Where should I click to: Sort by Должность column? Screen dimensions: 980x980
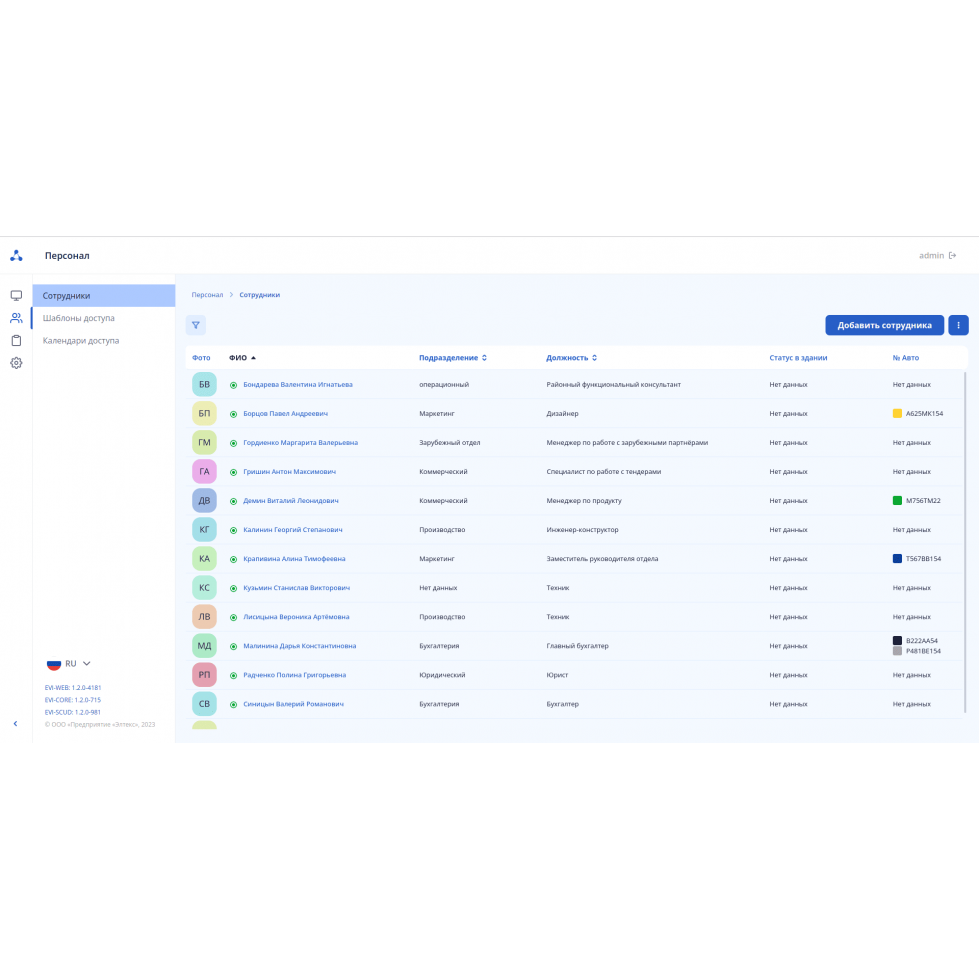coord(572,358)
